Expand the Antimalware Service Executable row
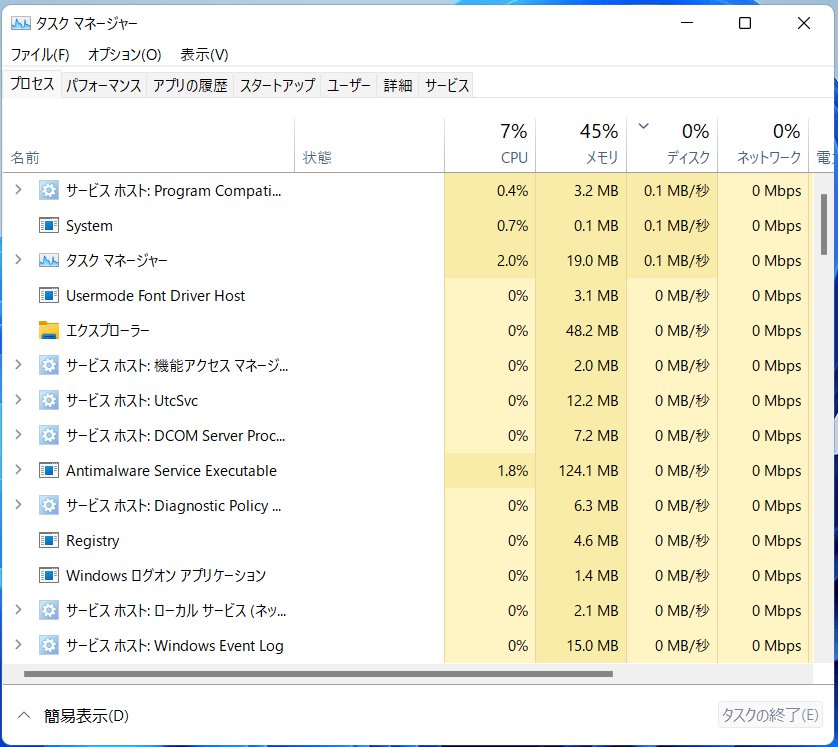Screen dimensions: 838x747 coord(18,470)
